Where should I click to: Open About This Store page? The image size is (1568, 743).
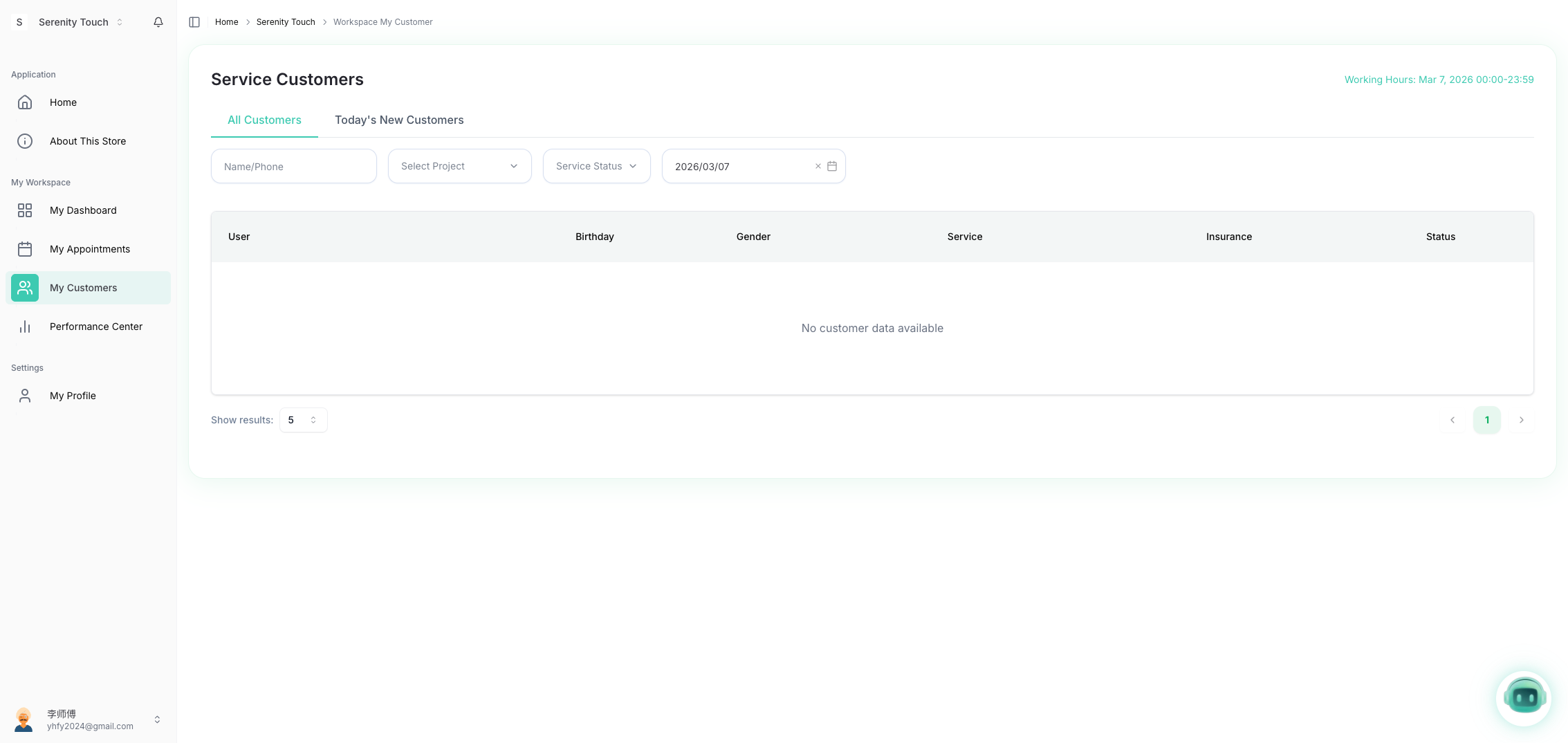(87, 141)
